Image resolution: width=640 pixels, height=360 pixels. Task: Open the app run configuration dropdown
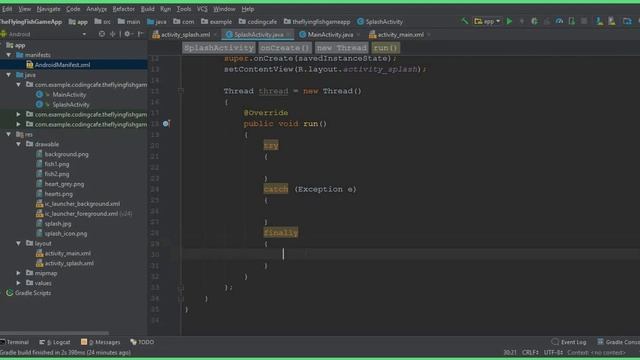(x=487, y=21)
